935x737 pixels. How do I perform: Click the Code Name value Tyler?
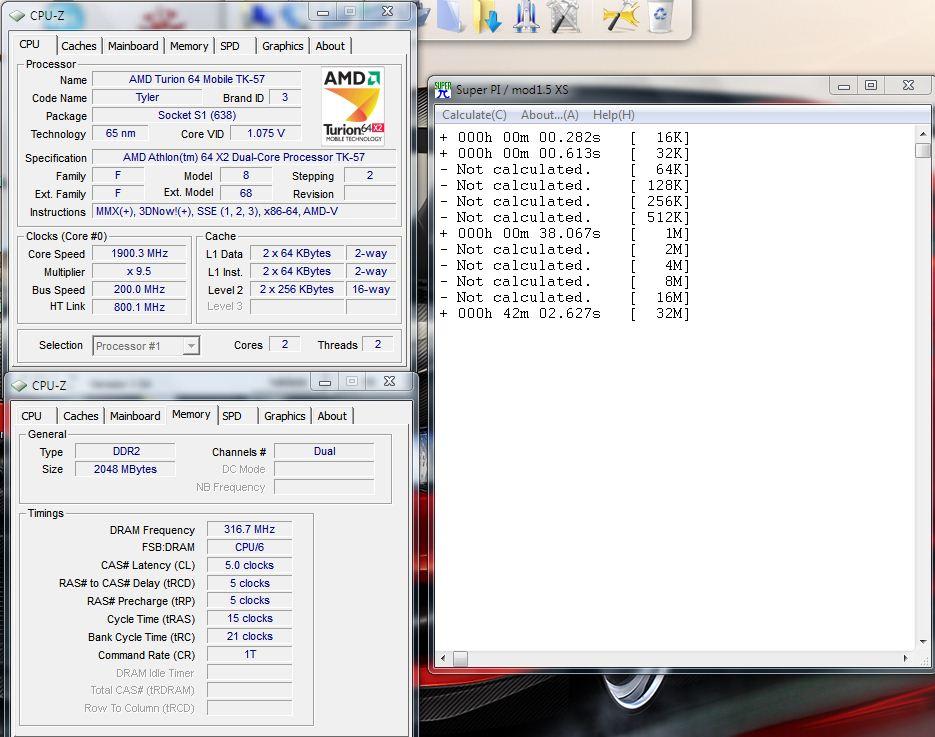pyautogui.click(x=147, y=97)
